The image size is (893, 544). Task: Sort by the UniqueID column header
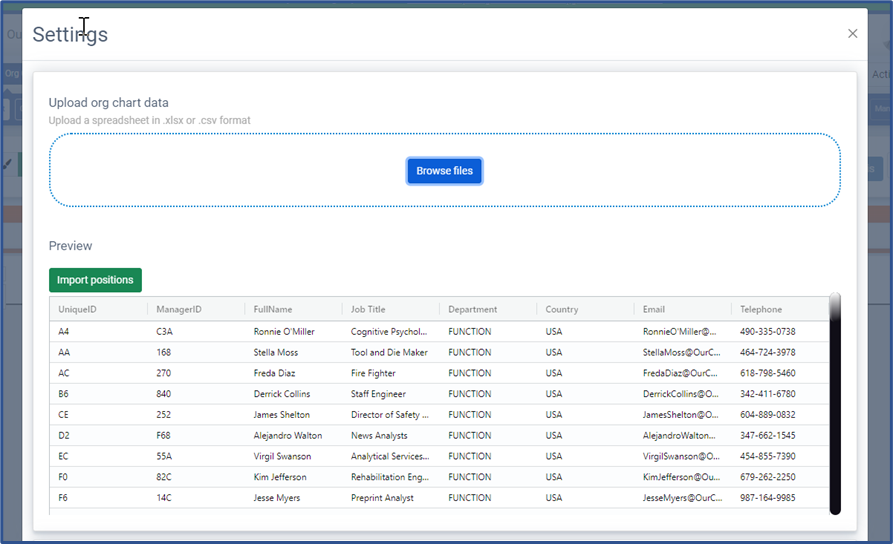click(78, 310)
